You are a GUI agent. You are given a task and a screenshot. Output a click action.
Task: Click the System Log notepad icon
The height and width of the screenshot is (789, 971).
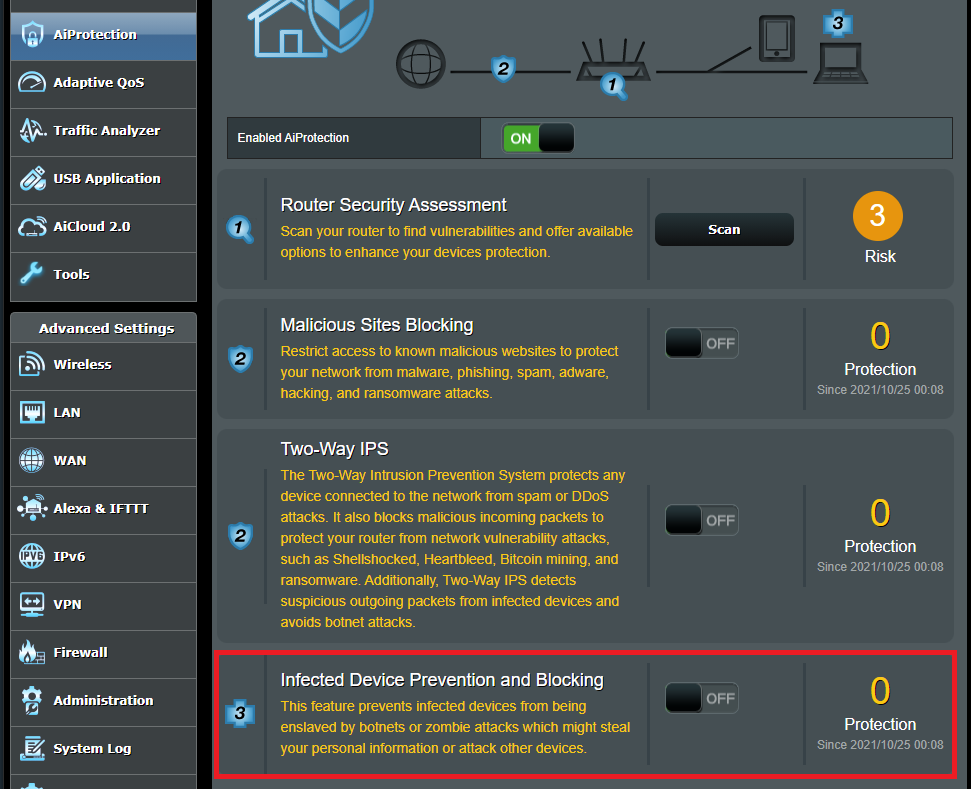click(x=32, y=748)
